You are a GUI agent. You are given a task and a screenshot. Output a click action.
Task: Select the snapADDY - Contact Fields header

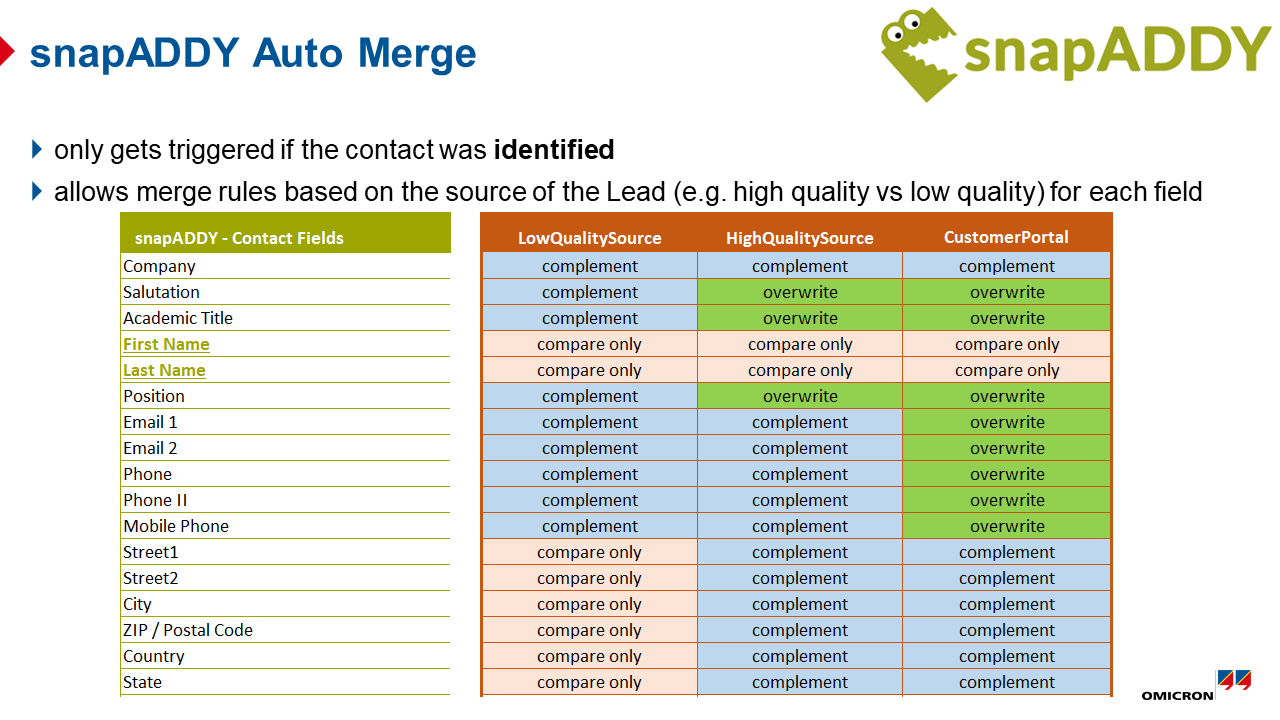point(285,233)
